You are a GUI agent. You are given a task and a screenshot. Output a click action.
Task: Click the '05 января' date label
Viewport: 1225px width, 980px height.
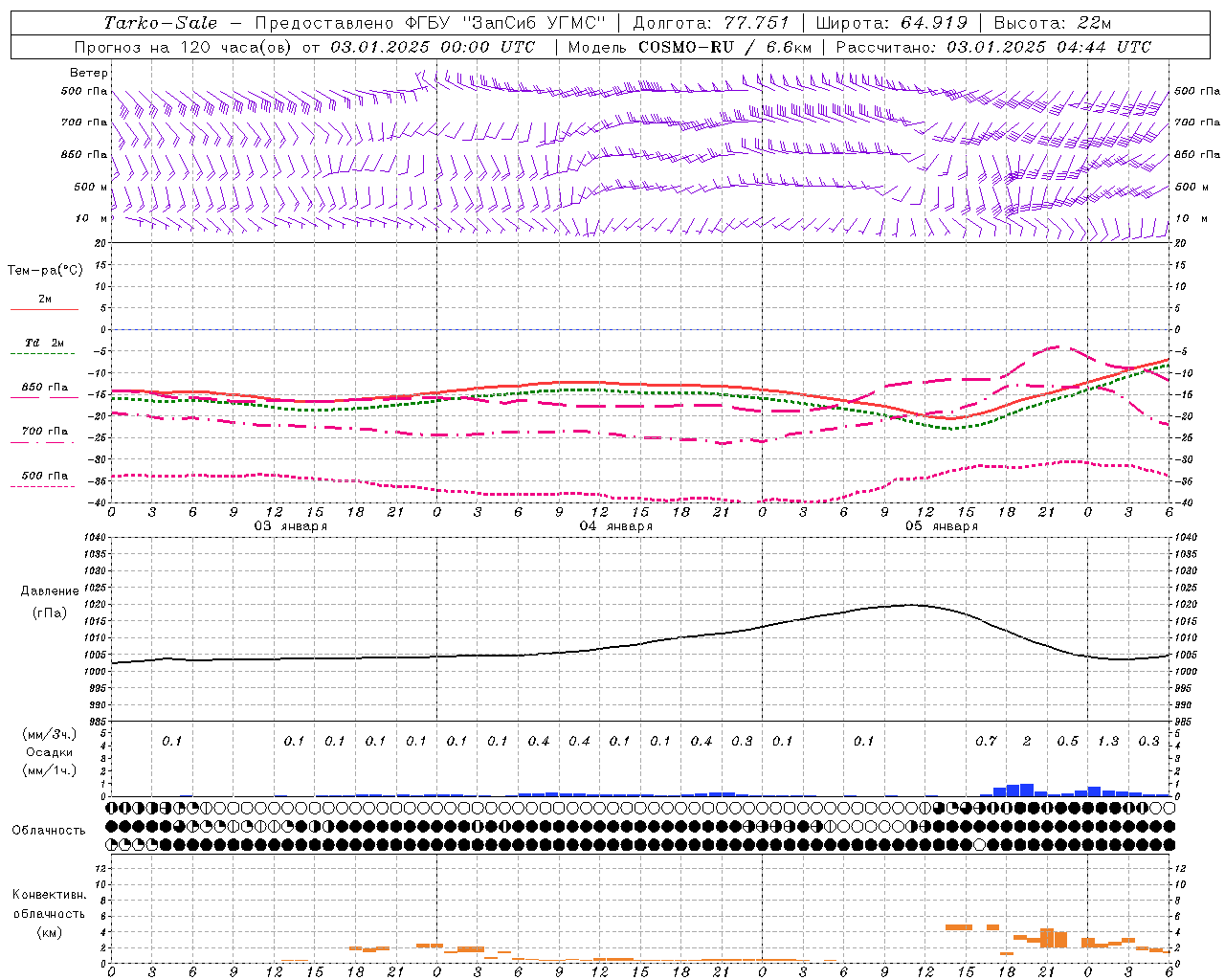tap(942, 526)
